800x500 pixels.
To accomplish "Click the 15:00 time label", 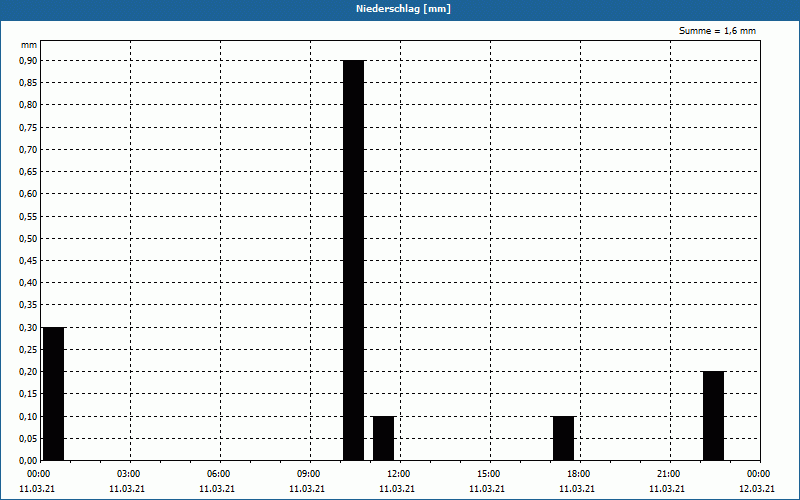I will [x=488, y=474].
